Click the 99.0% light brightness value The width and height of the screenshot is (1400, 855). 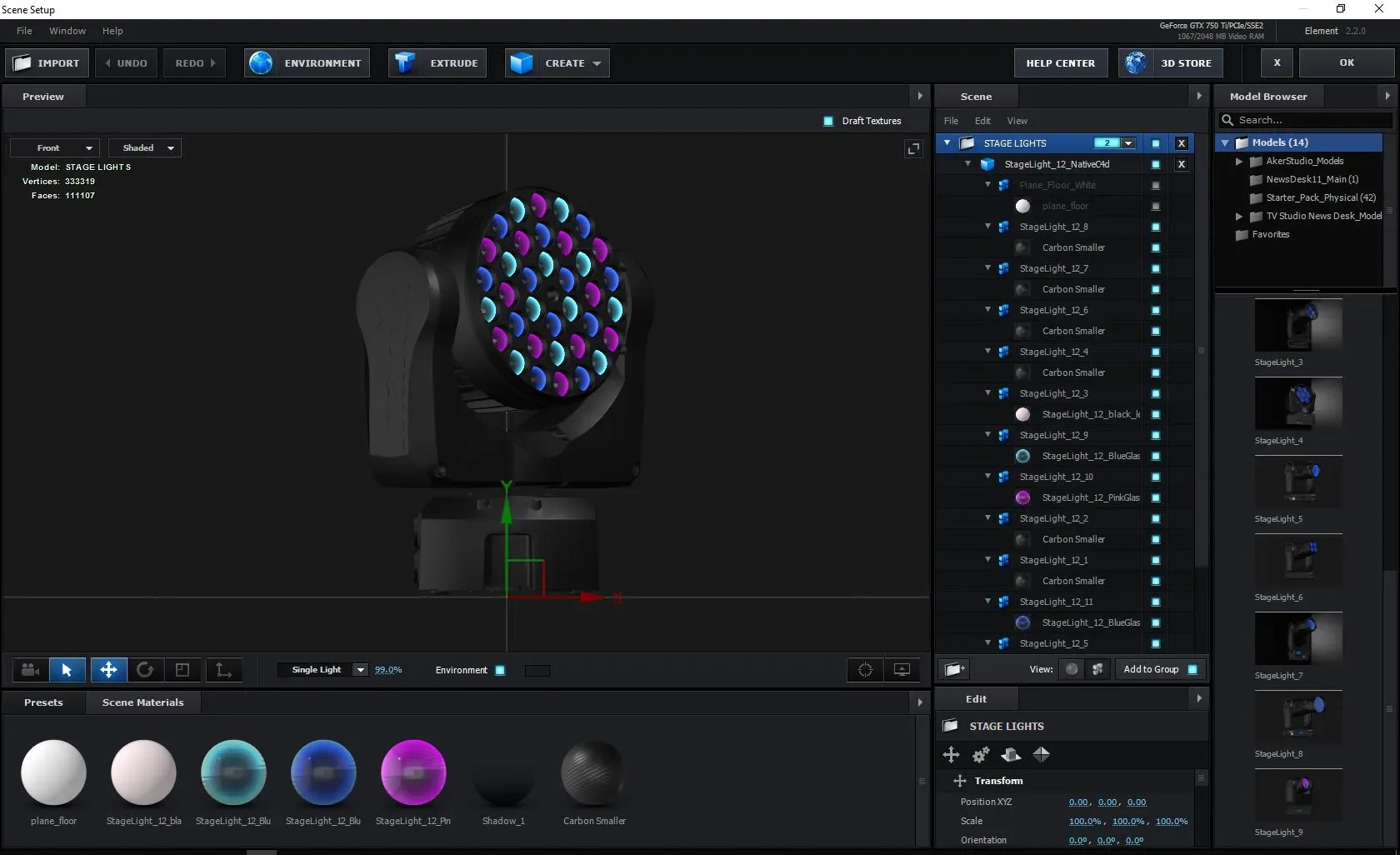[388, 670]
